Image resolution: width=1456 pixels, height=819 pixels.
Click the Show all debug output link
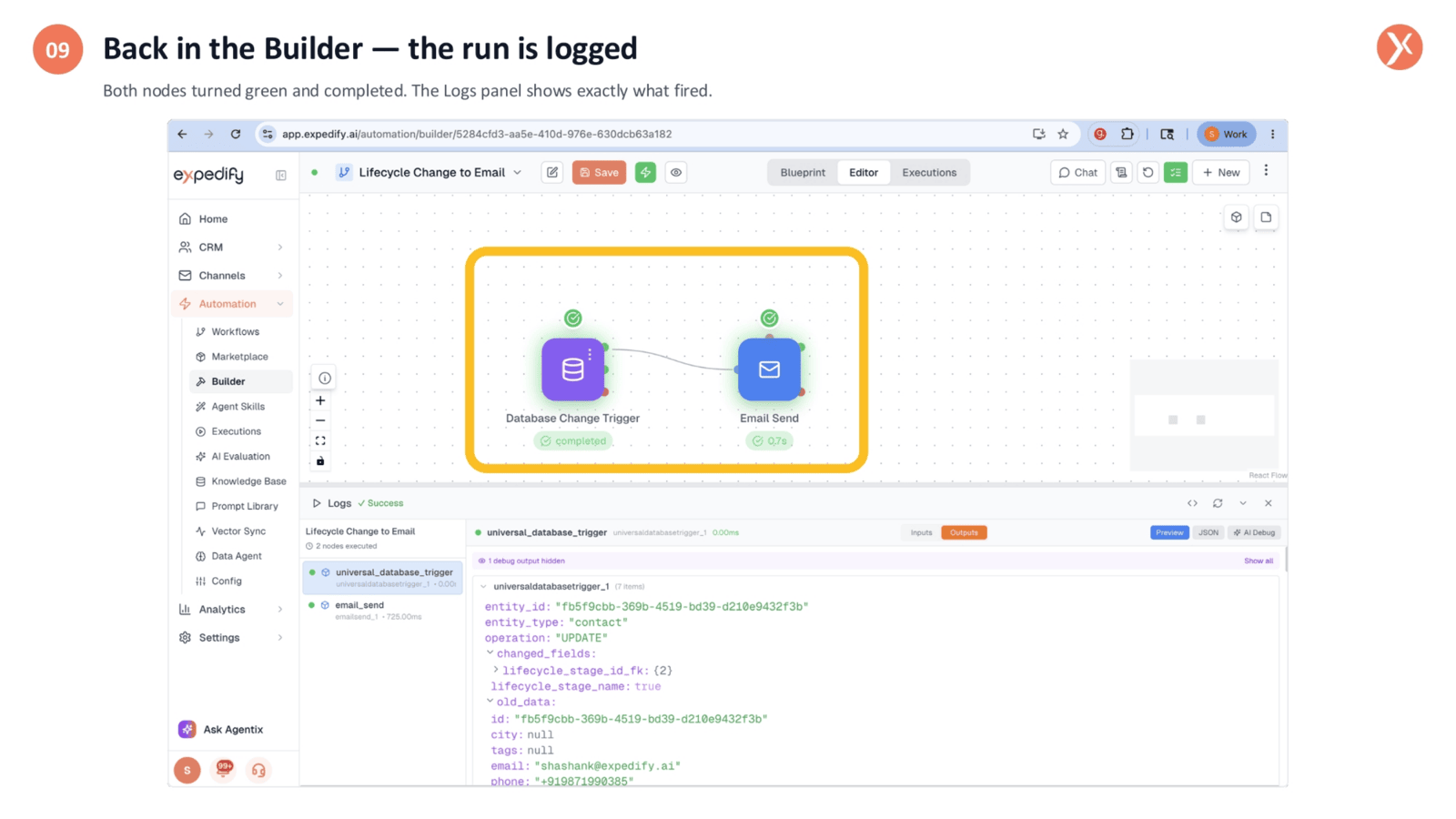(x=1259, y=561)
